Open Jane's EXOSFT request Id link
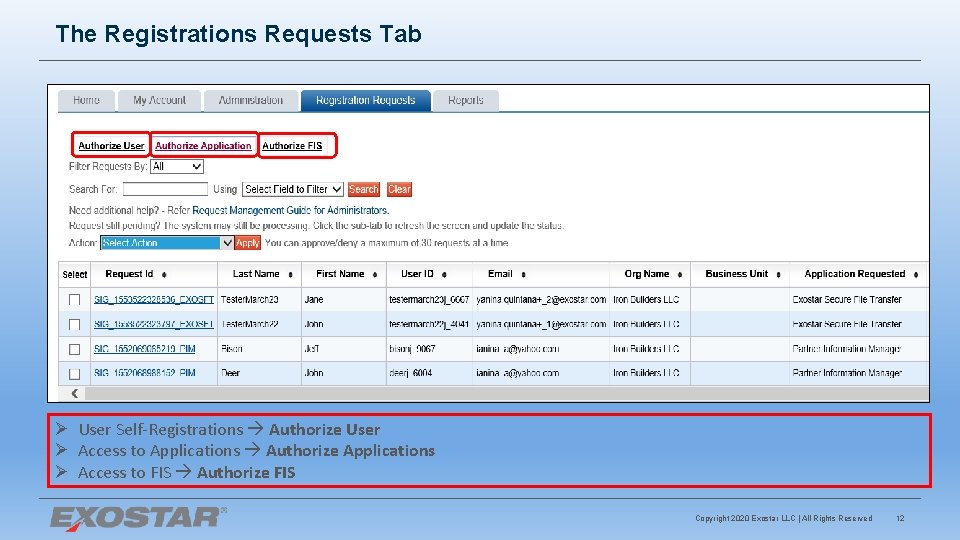Viewport: 960px width, 540px height. (154, 299)
